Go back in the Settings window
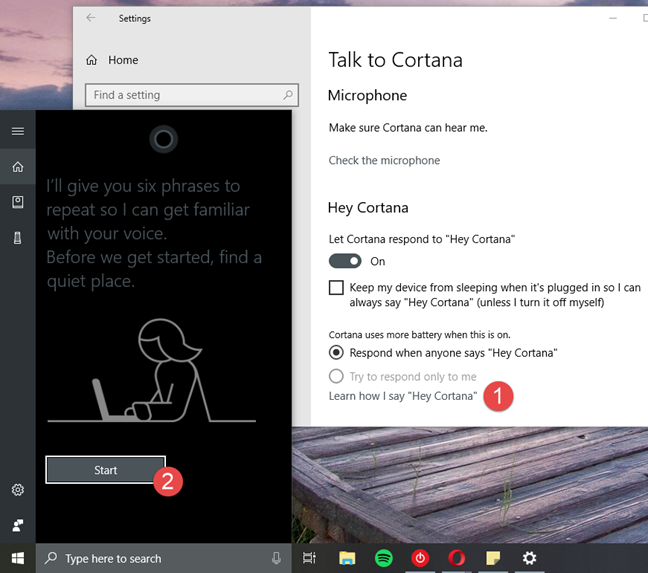The width and height of the screenshot is (648, 573). point(91,18)
